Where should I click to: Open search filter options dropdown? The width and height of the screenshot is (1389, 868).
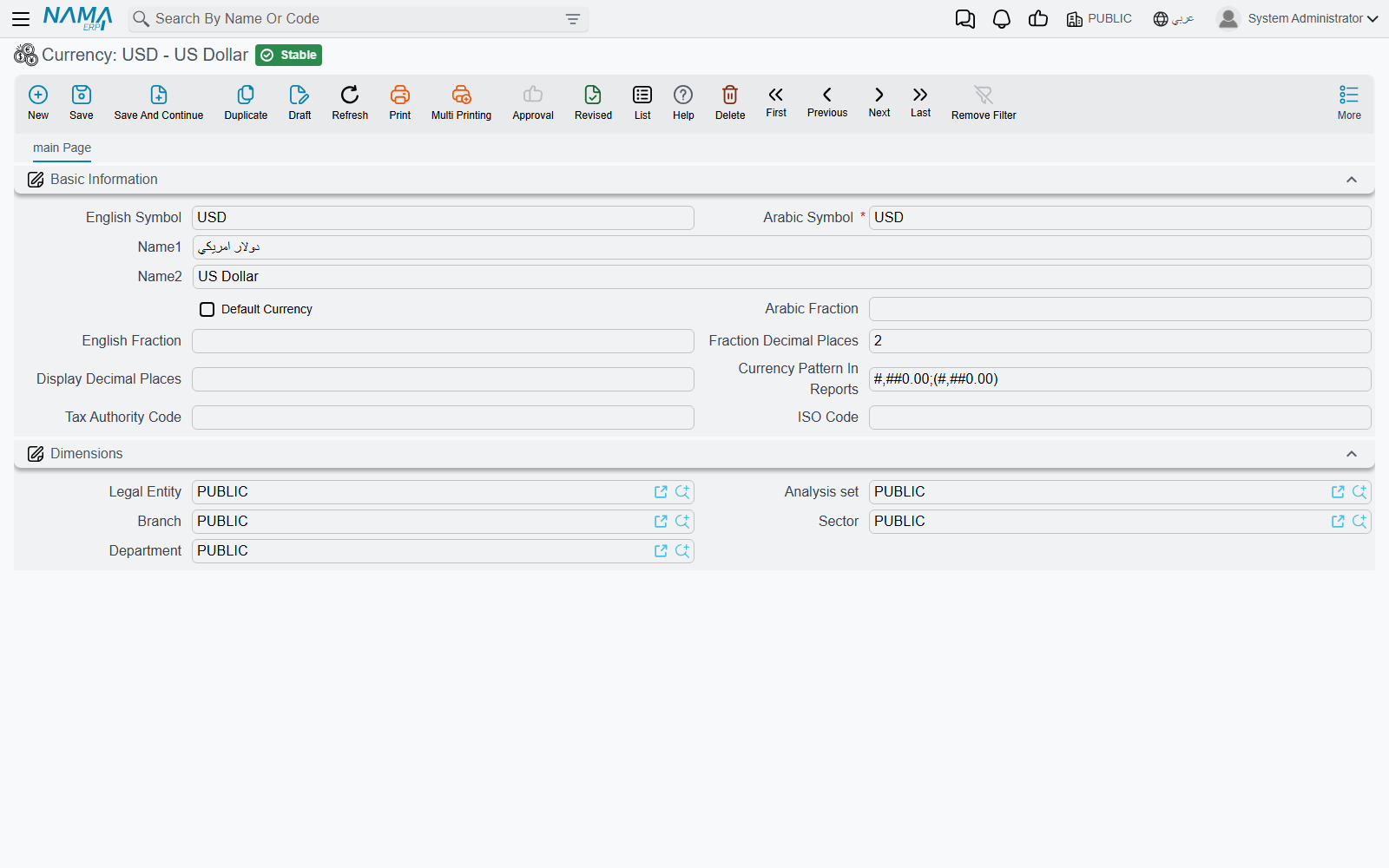click(573, 19)
